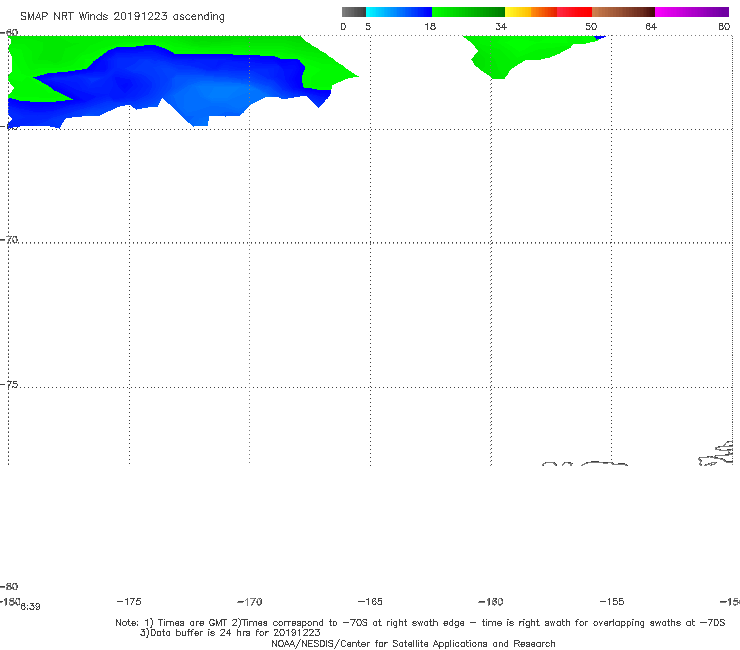
Task: Click the latitude label '-70'
Action: coord(9,240)
